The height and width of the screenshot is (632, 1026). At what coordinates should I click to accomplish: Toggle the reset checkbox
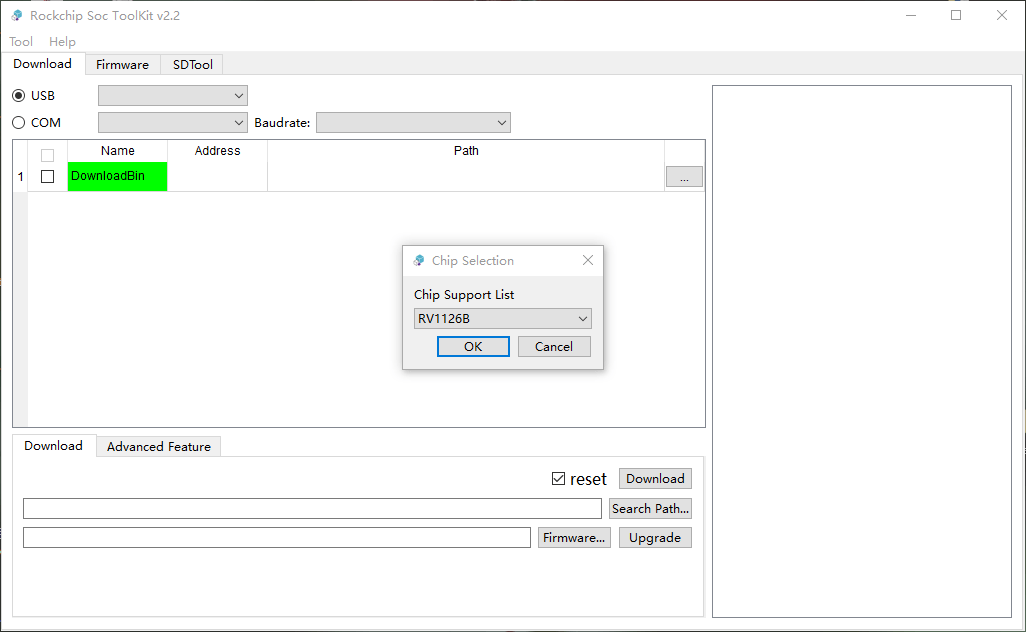point(558,479)
